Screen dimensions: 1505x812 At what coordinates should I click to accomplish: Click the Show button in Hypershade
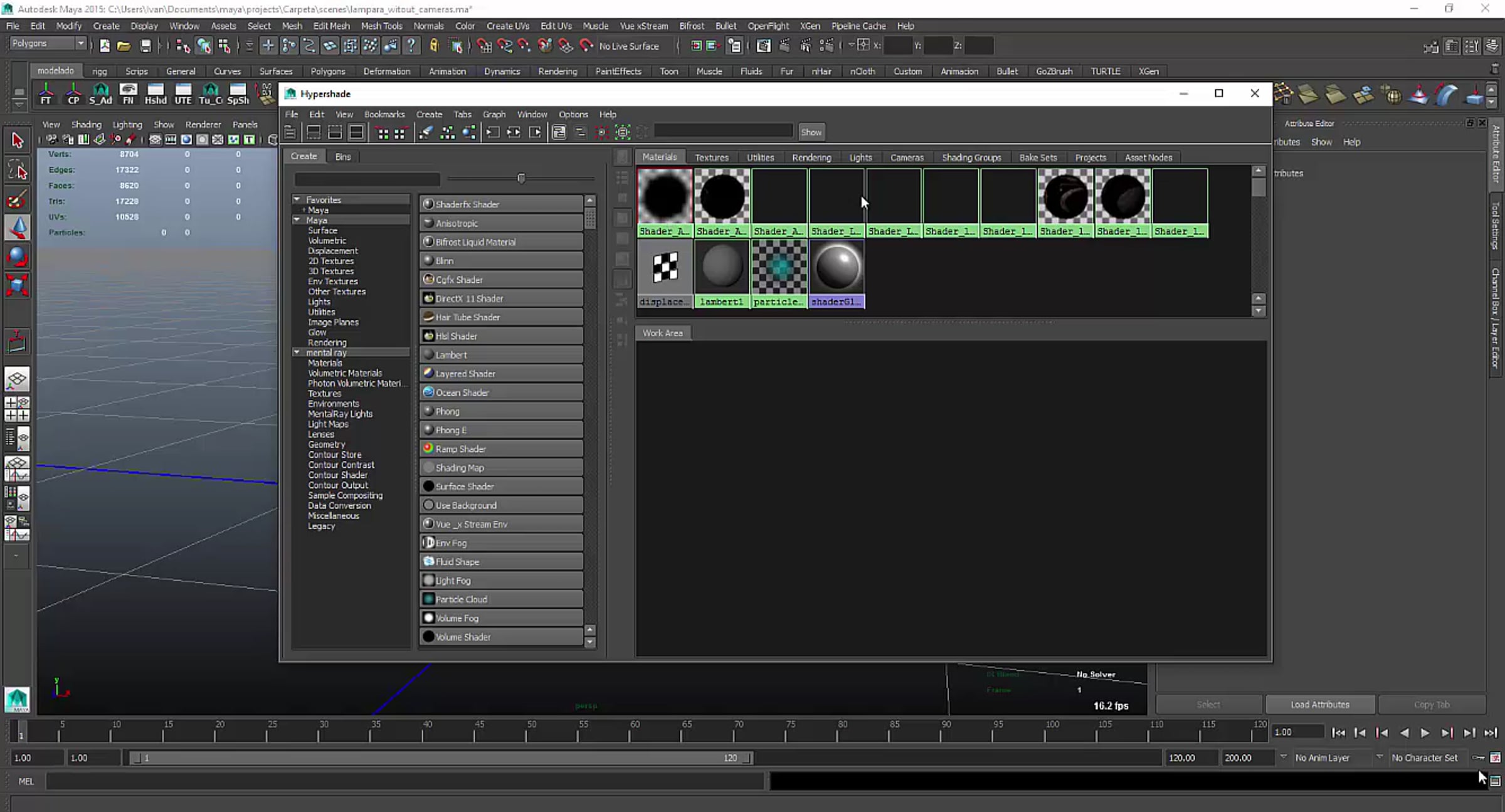811,132
